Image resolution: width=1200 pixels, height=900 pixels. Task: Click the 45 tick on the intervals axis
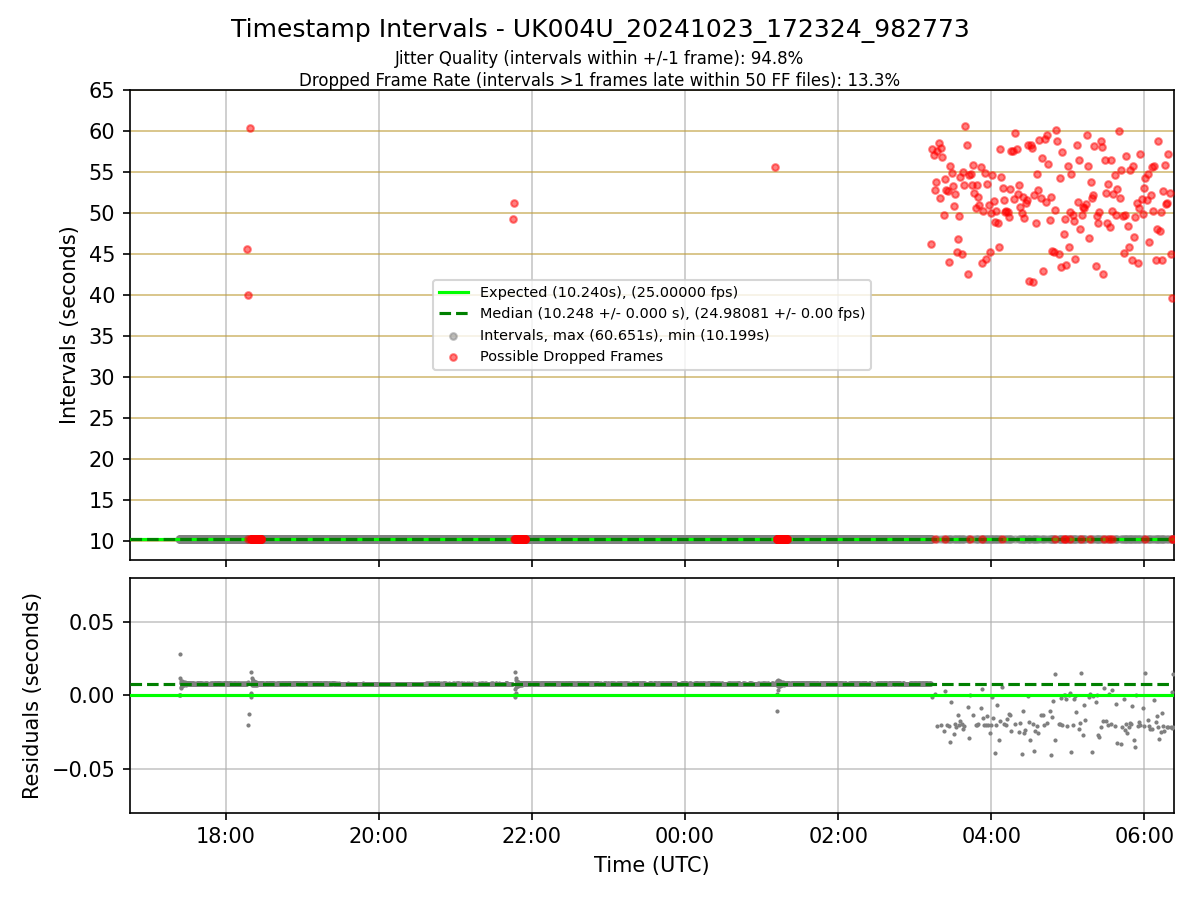pyautogui.click(x=103, y=254)
